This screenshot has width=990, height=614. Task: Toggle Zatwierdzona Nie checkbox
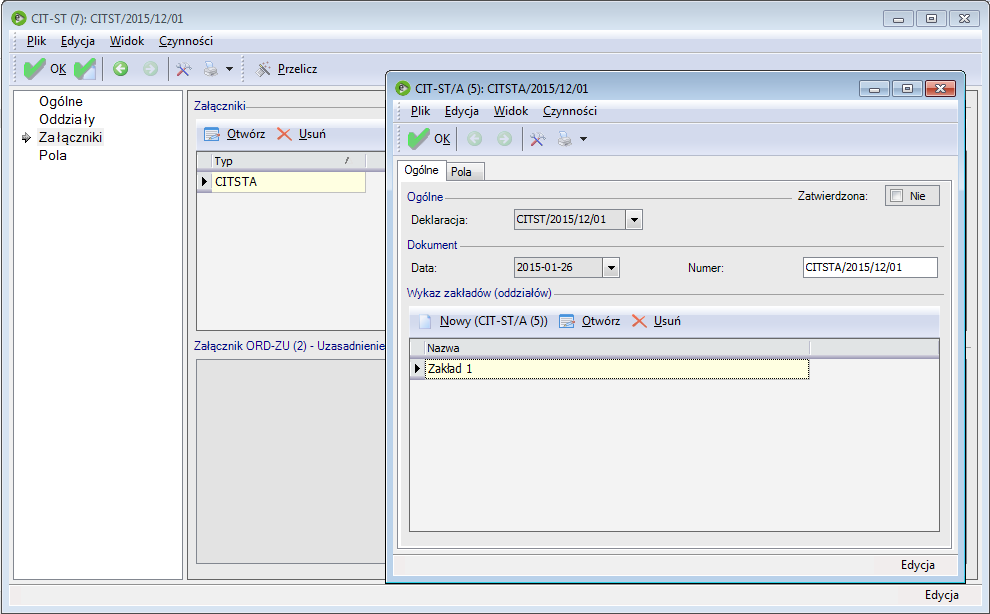pos(897,196)
